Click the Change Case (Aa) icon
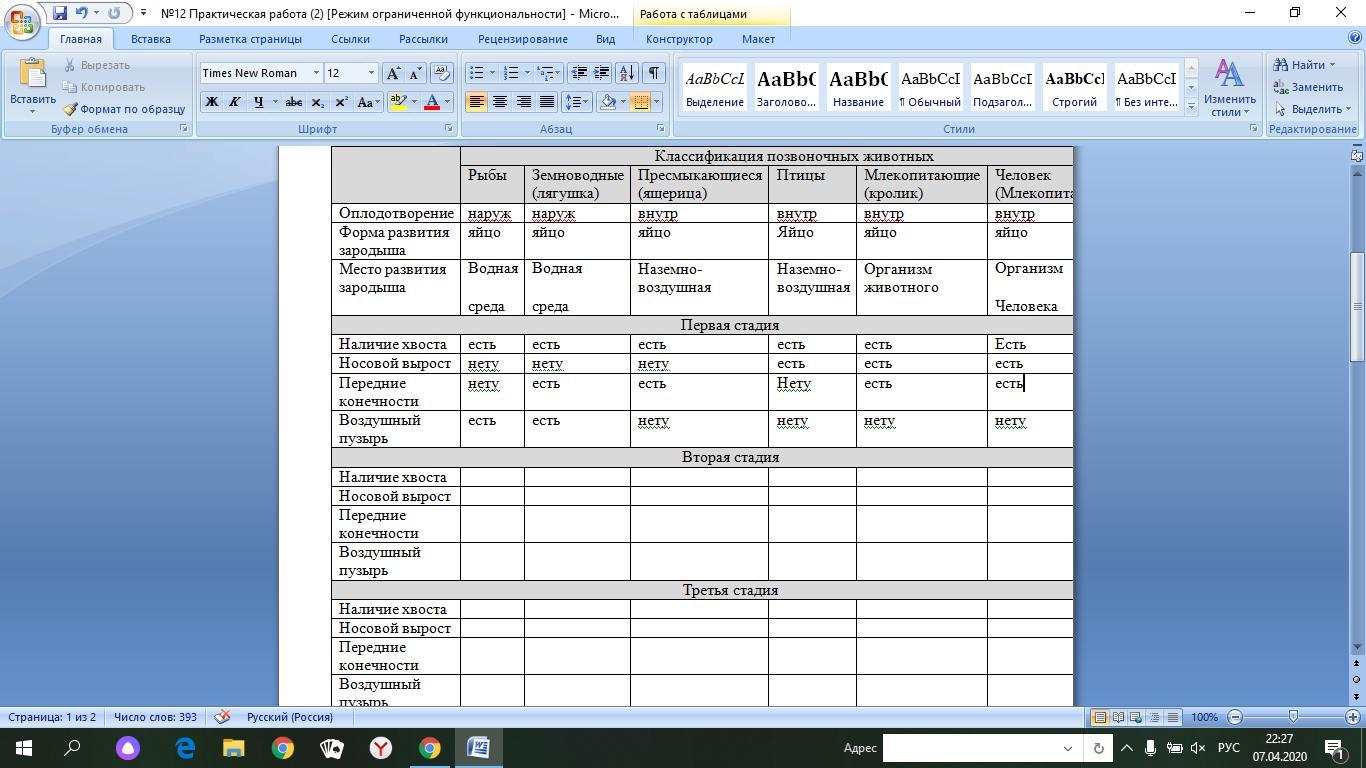Image resolution: width=1366 pixels, height=768 pixels. pos(367,102)
